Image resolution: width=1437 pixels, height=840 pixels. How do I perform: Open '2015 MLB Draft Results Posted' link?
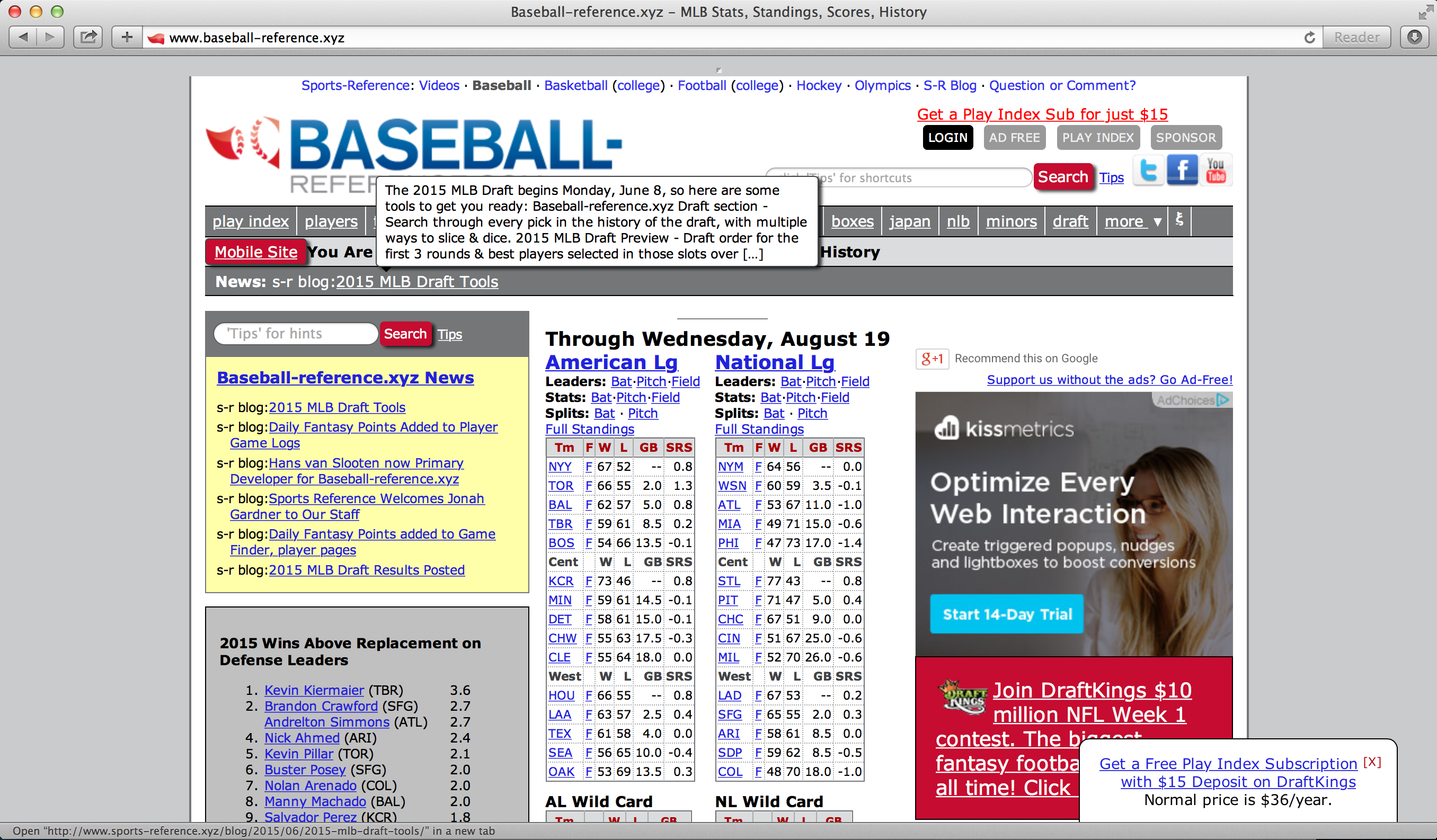367,570
